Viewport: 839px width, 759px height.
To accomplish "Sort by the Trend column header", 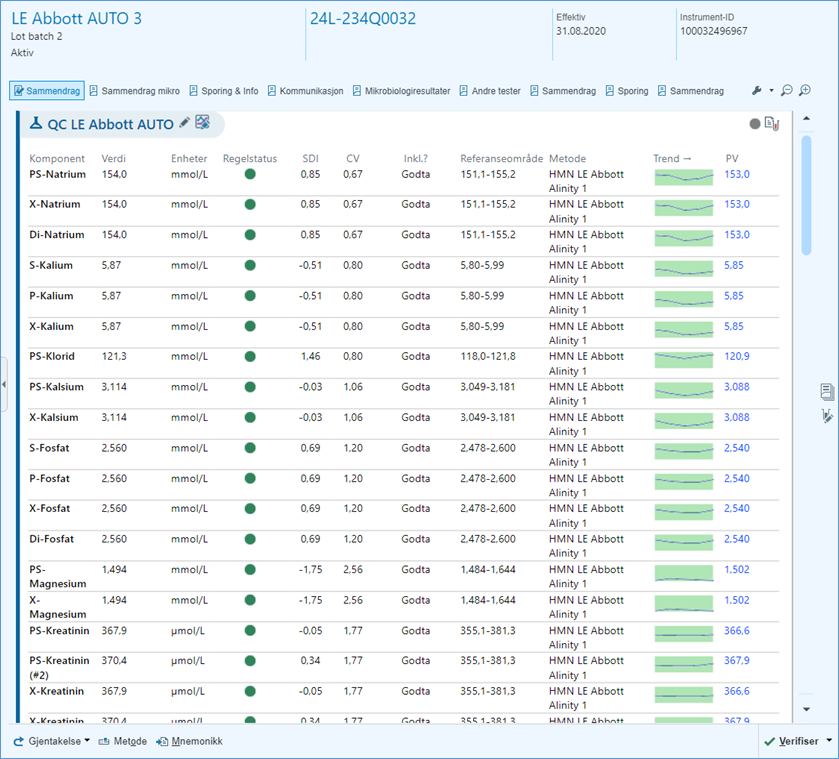I will (672, 158).
